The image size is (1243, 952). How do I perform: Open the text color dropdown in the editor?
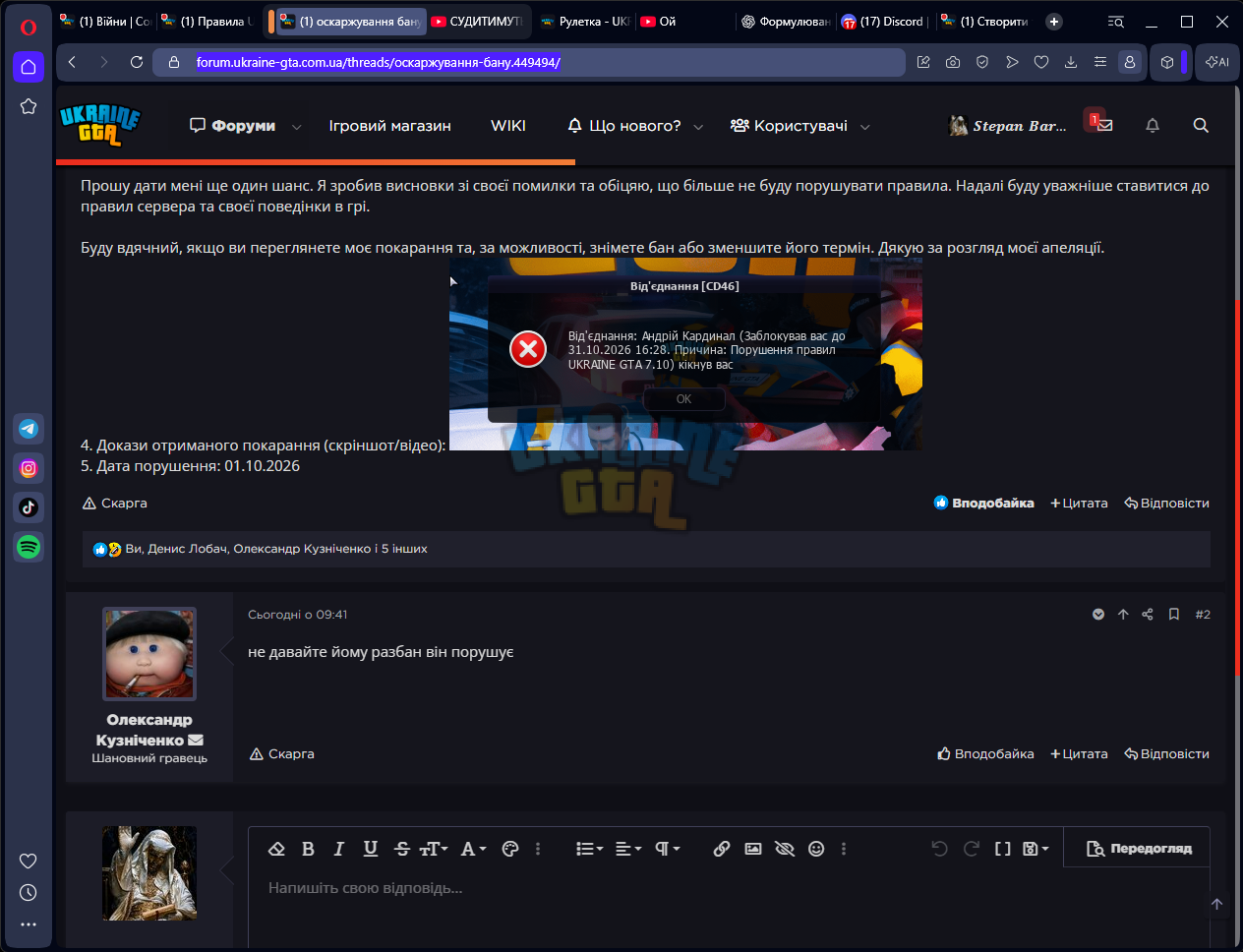(474, 849)
